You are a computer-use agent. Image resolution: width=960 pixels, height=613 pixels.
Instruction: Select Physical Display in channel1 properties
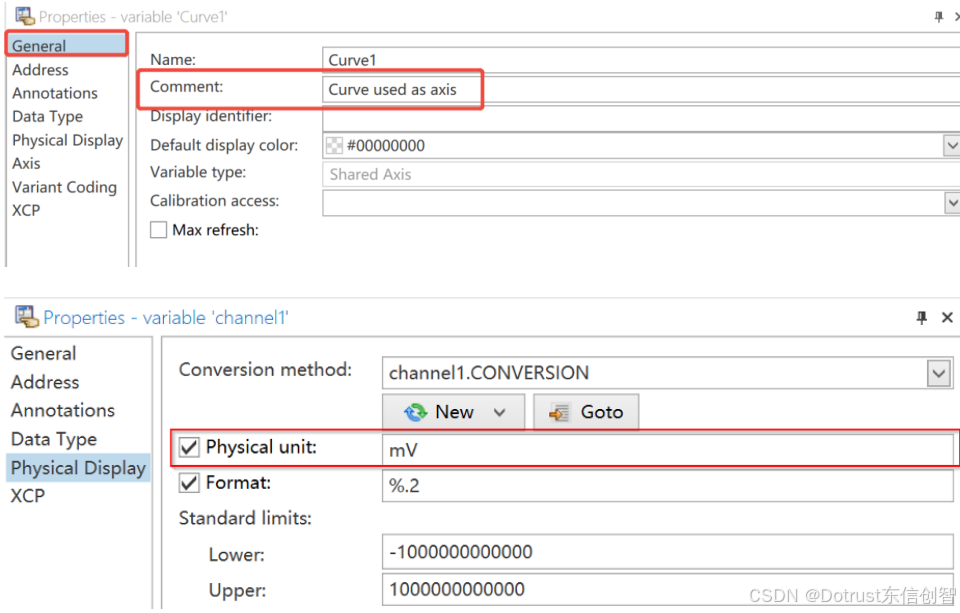[x=78, y=468]
